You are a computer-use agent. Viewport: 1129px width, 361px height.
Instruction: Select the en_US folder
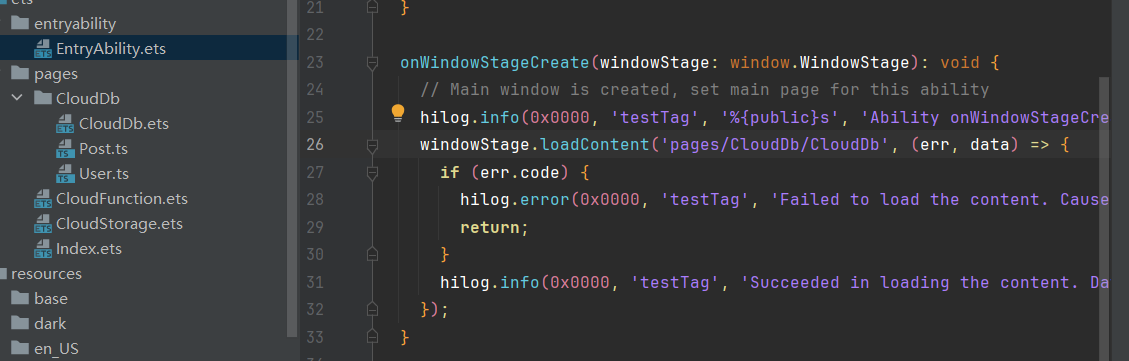[56, 349]
